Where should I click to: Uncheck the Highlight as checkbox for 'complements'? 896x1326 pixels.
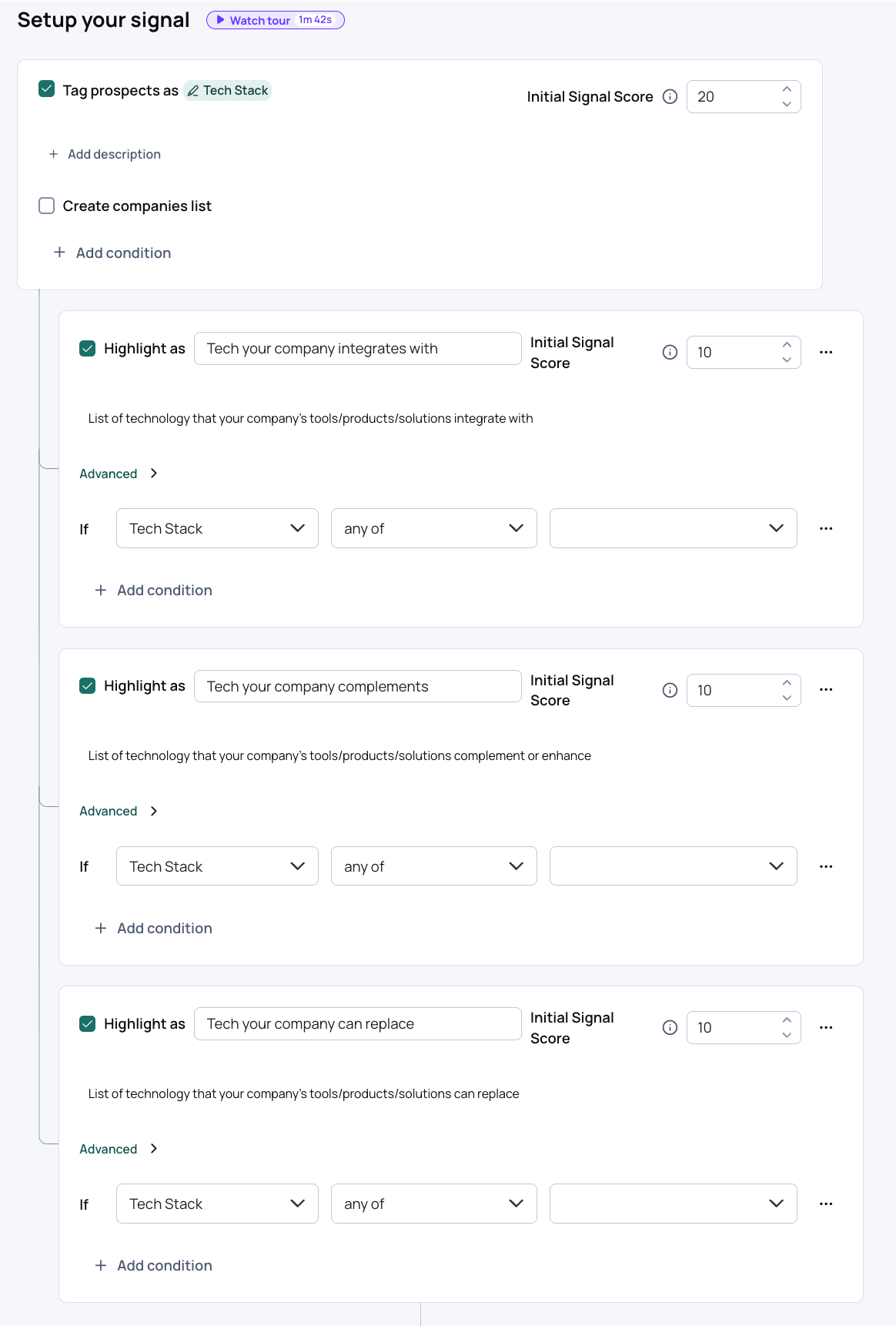coord(88,685)
